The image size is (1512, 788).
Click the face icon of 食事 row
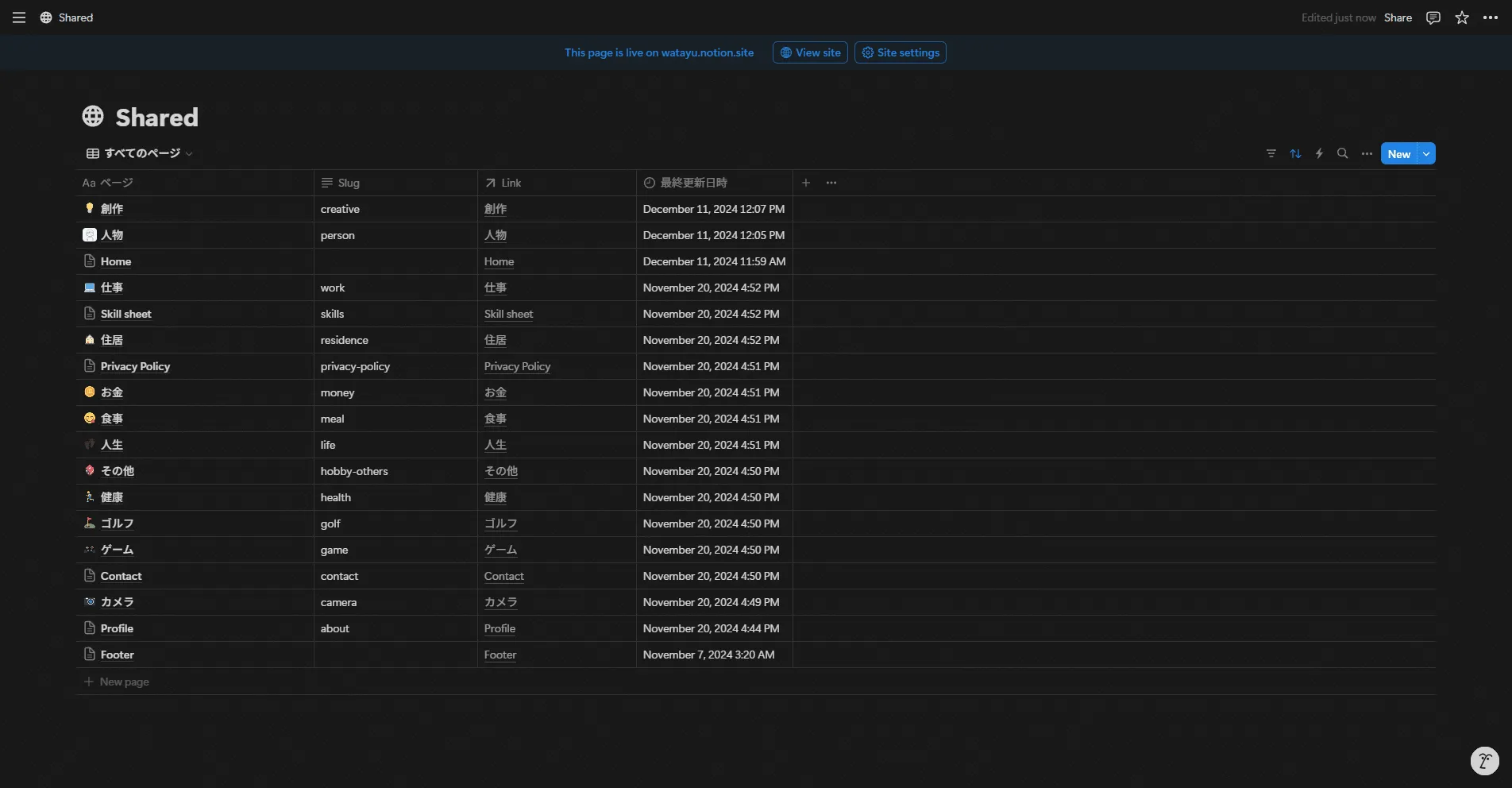coord(90,418)
